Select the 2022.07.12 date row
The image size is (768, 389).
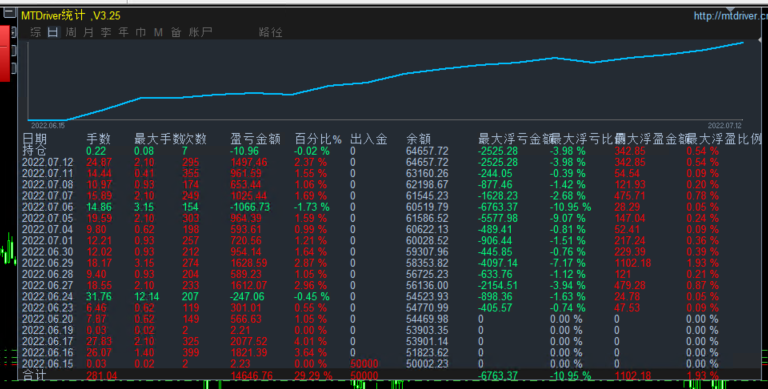tap(48, 162)
